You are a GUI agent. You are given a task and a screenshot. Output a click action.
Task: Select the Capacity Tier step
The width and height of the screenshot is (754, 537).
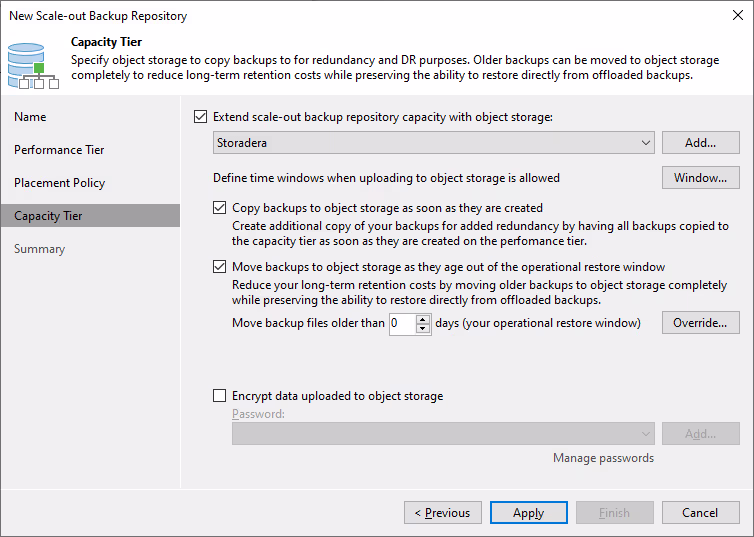(x=48, y=216)
